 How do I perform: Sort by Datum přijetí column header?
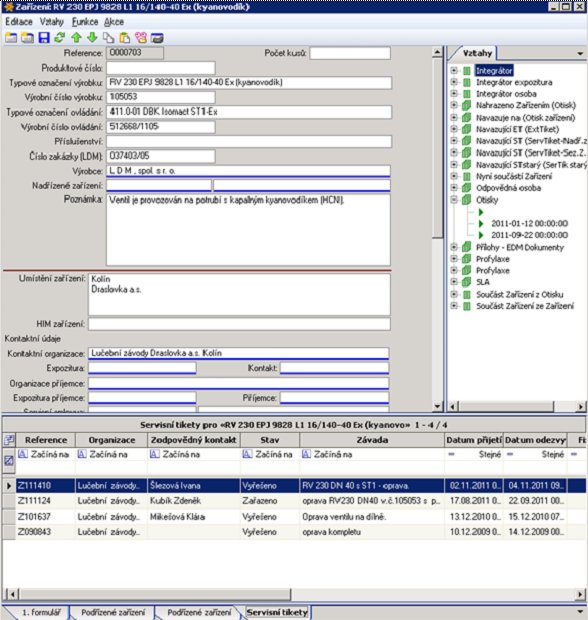coord(474,440)
